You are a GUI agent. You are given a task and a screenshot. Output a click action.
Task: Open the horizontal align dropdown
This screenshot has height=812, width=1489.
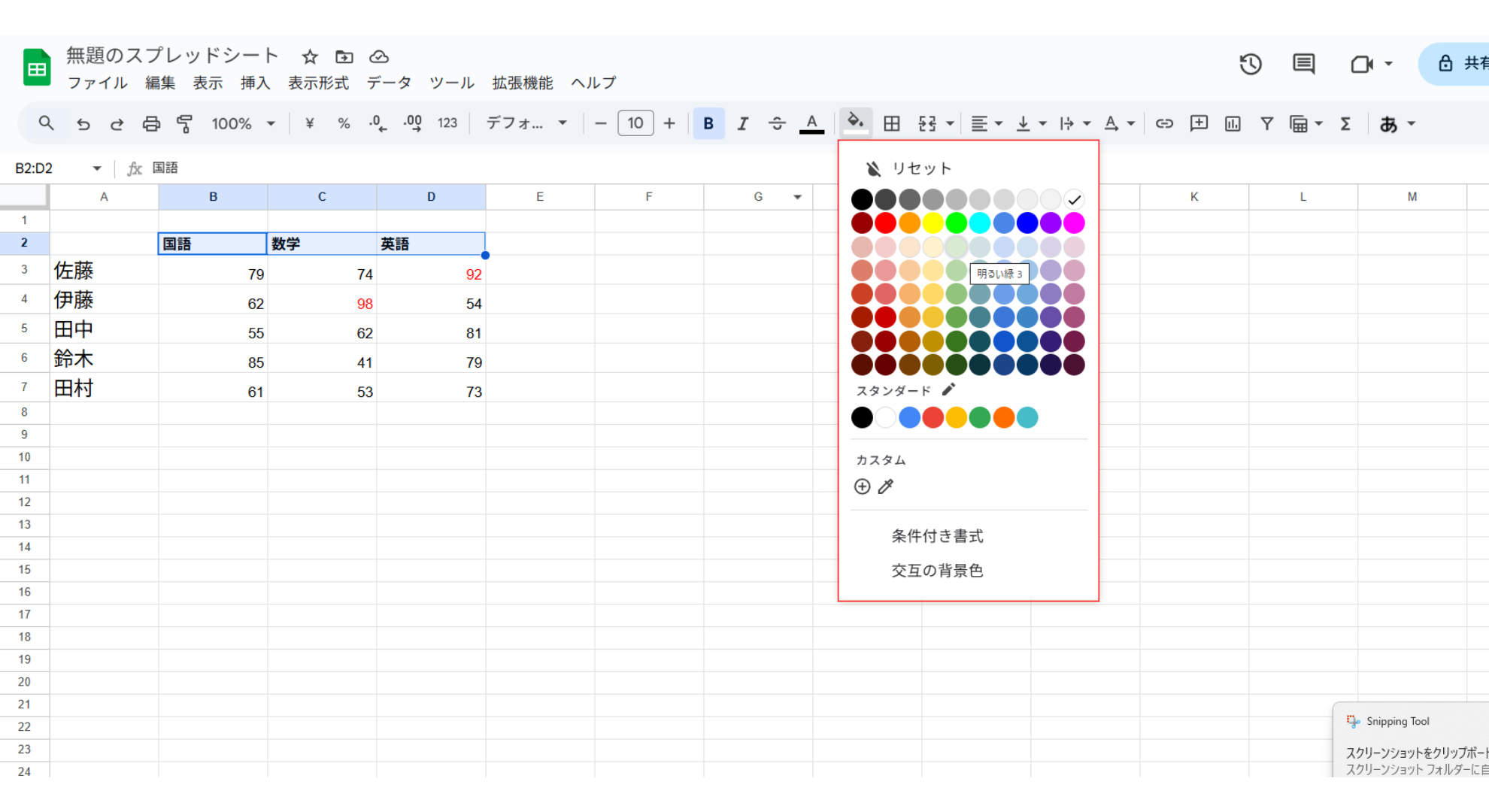987,124
